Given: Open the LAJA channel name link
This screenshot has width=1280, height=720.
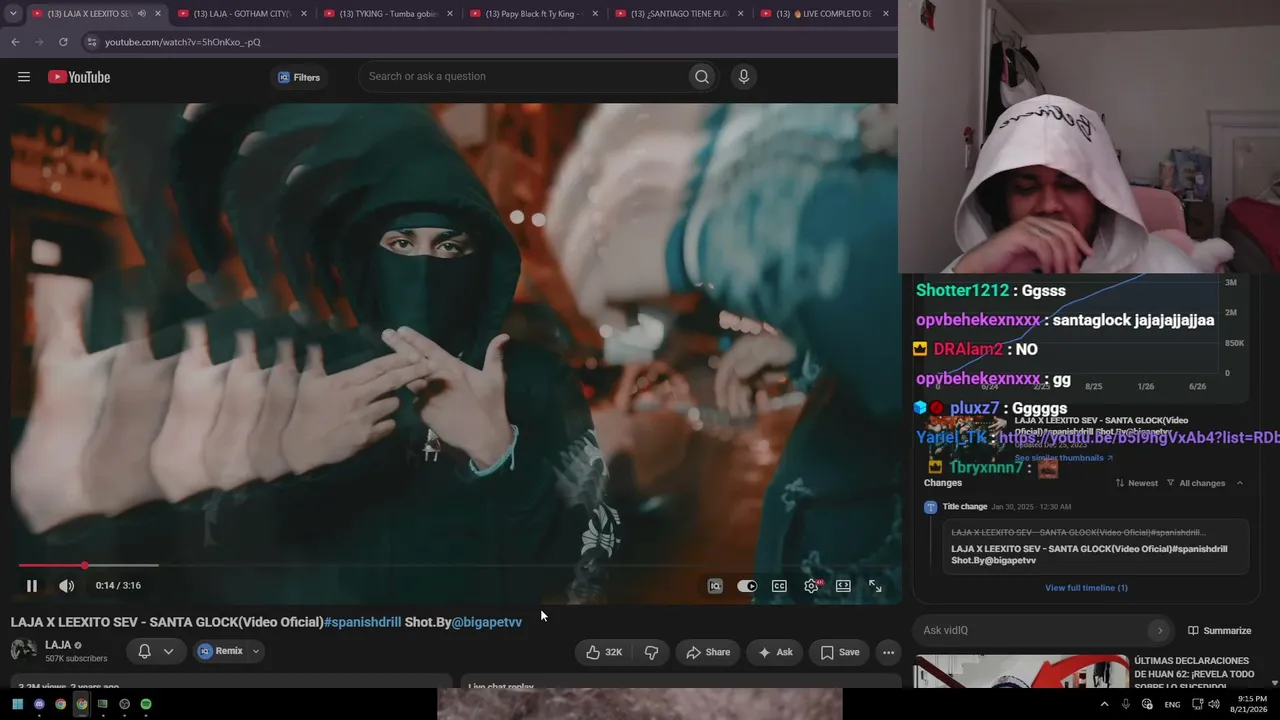Looking at the screenshot, I should coord(58,645).
